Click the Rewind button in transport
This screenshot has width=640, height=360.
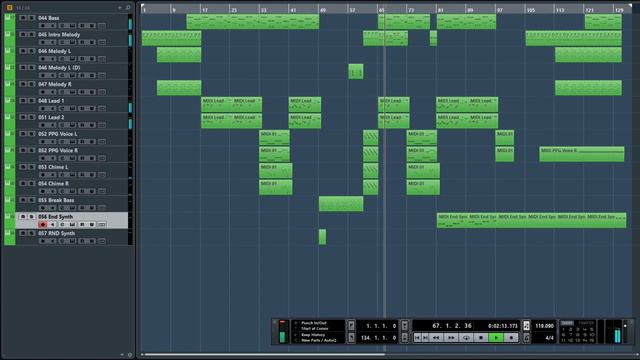pos(436,338)
